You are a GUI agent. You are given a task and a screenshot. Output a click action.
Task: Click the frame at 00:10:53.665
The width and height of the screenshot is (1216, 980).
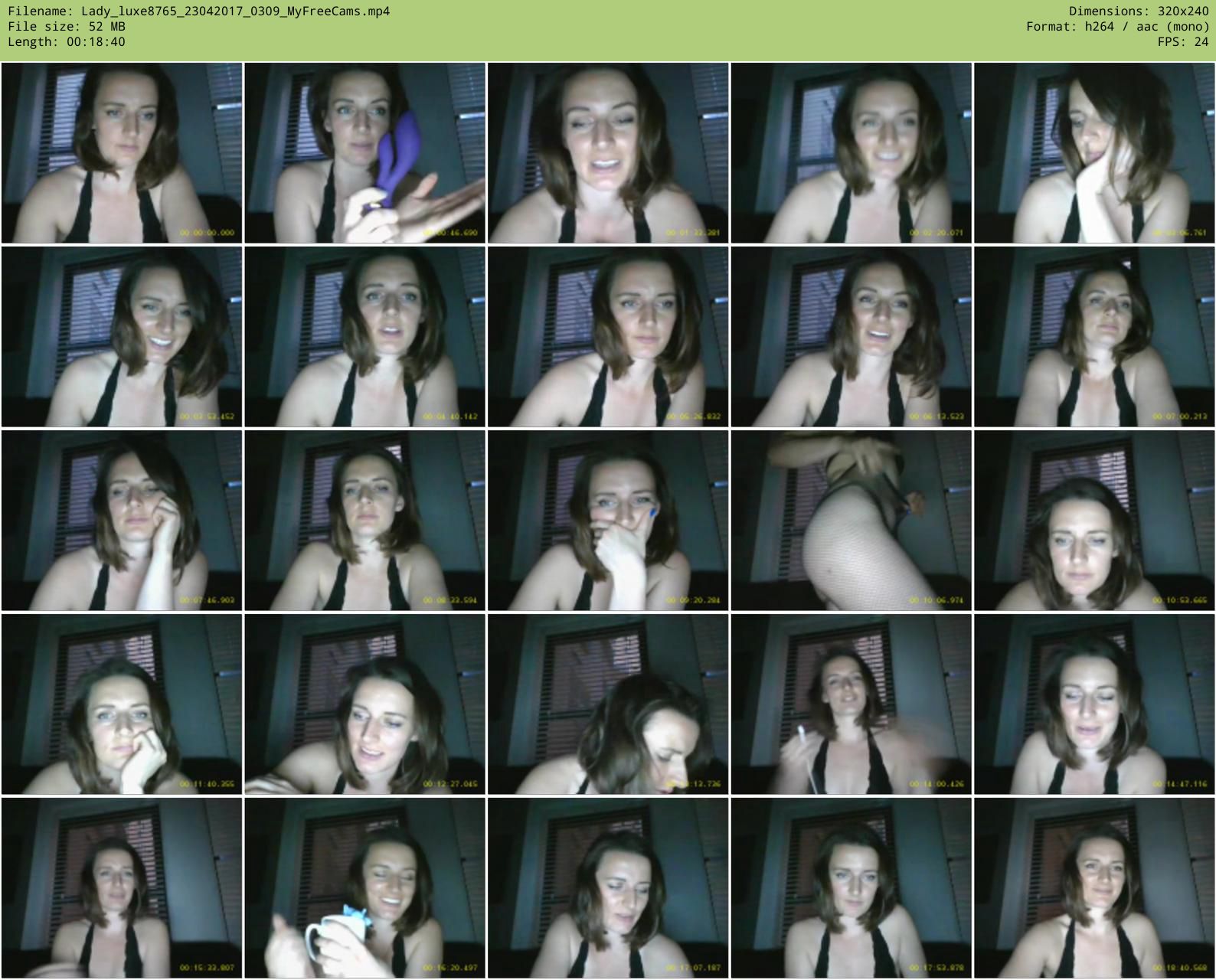(1094, 521)
